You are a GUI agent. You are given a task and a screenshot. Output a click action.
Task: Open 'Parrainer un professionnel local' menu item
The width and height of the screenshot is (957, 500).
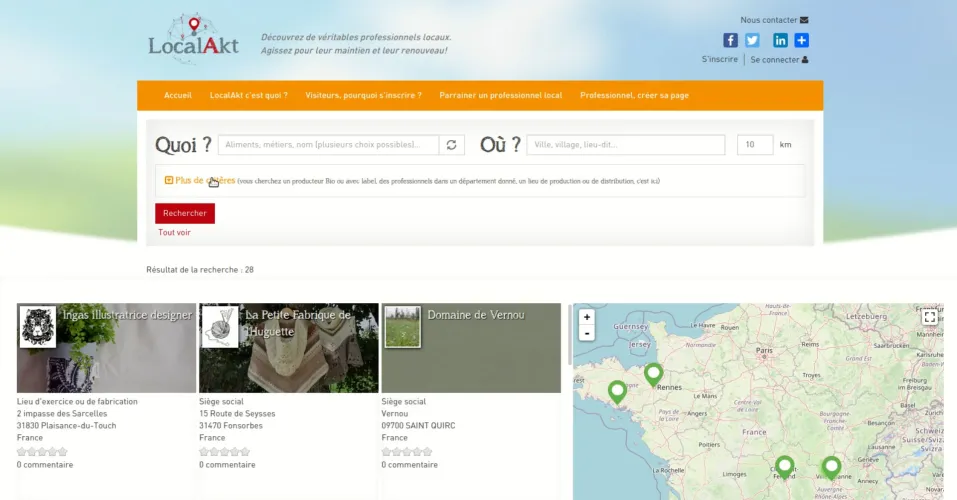[x=500, y=96]
